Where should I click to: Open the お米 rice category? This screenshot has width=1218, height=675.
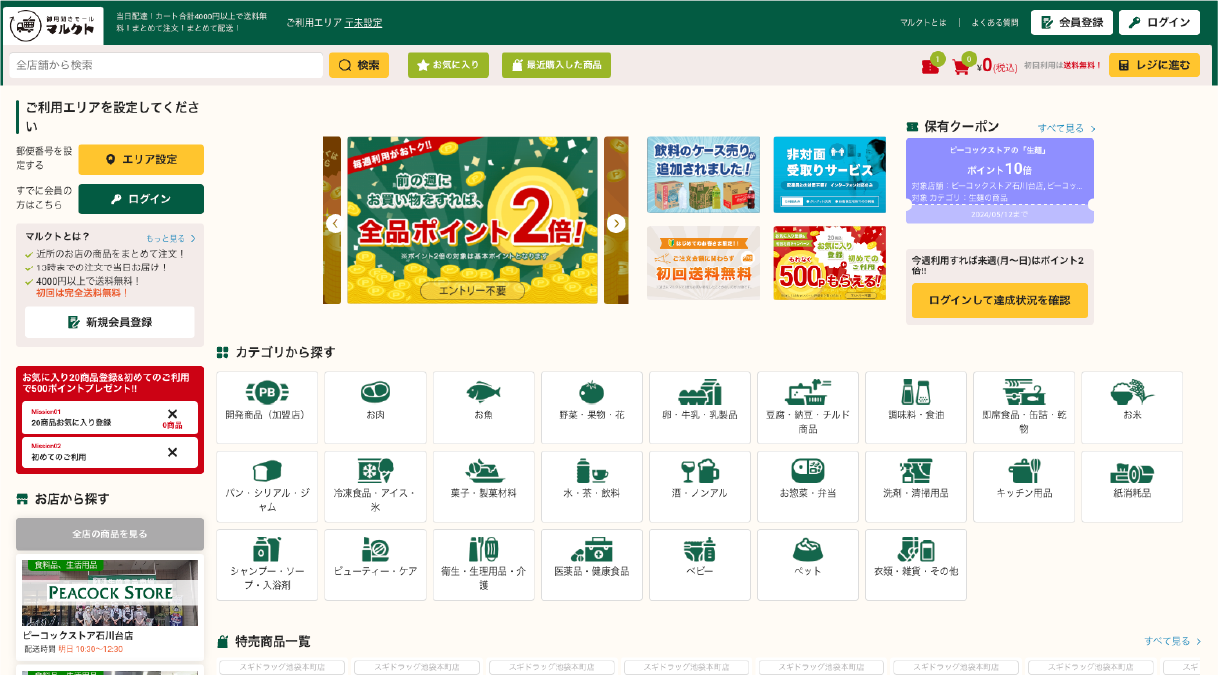coord(1132,407)
